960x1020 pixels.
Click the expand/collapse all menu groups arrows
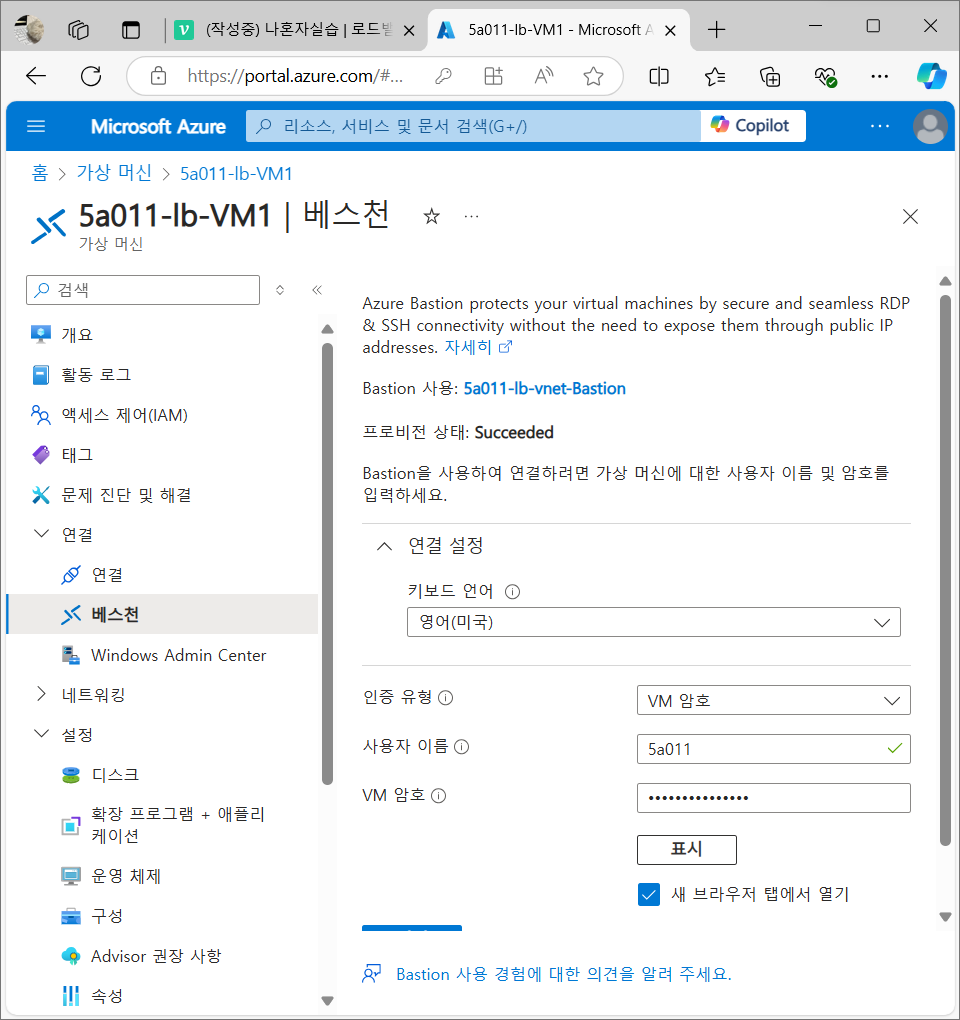280,290
